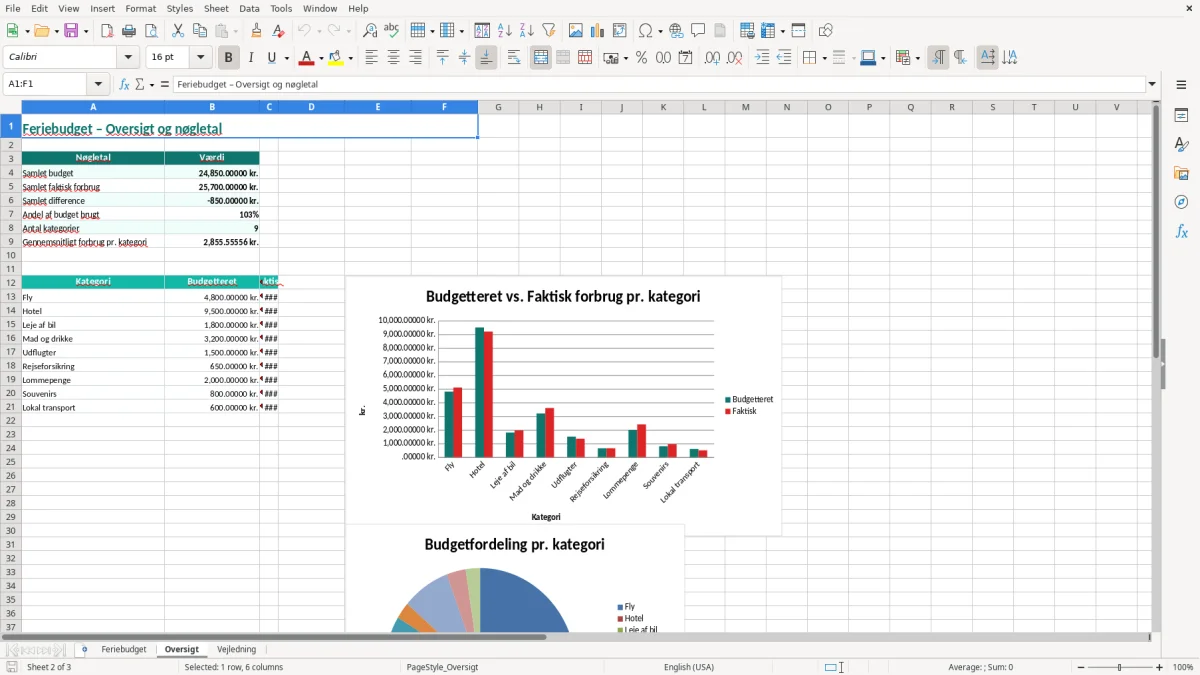Open the File menu
The width and height of the screenshot is (1200, 675).
coord(13,8)
